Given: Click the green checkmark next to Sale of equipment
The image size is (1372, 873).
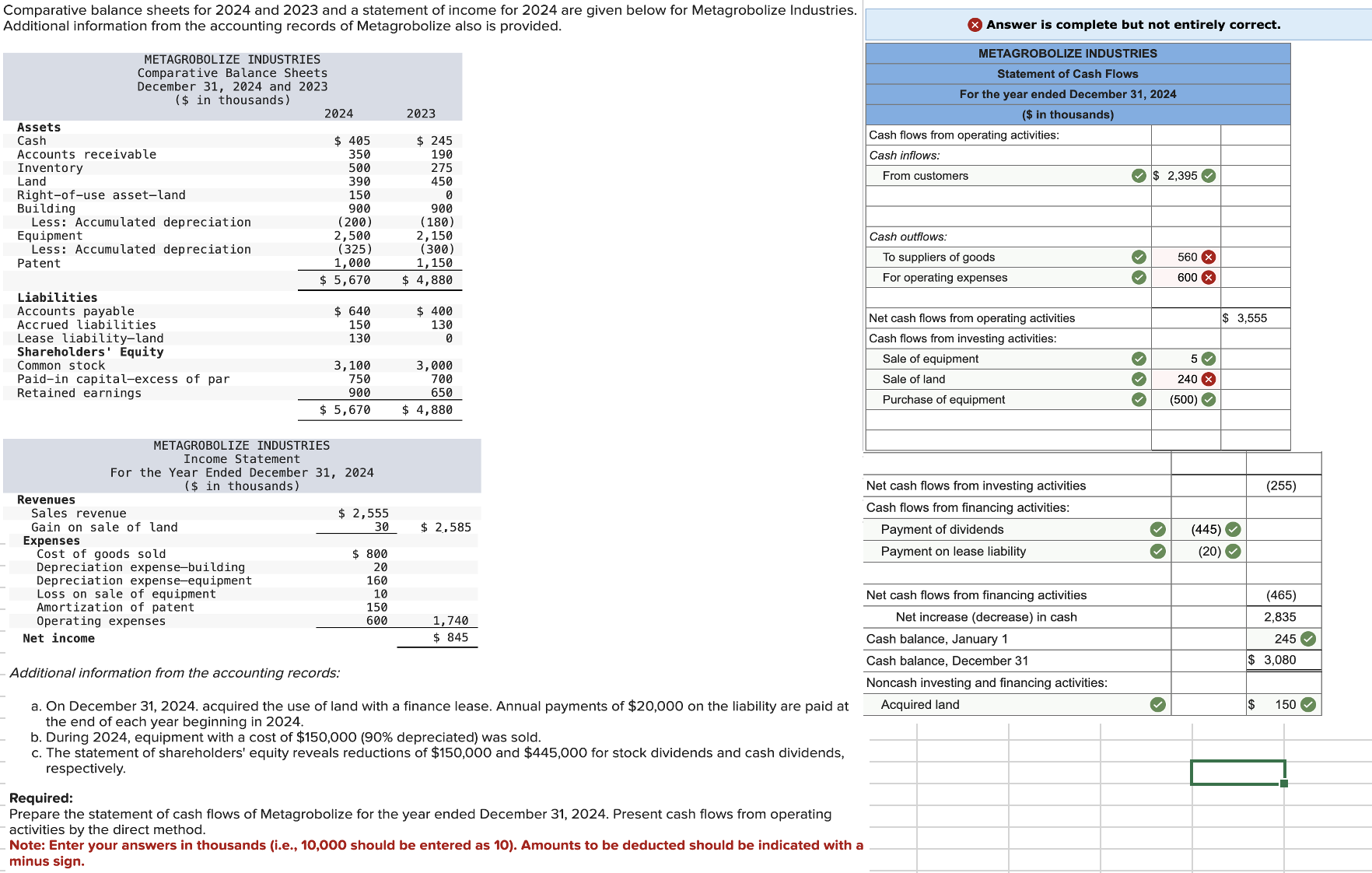Looking at the screenshot, I should point(1139,359).
